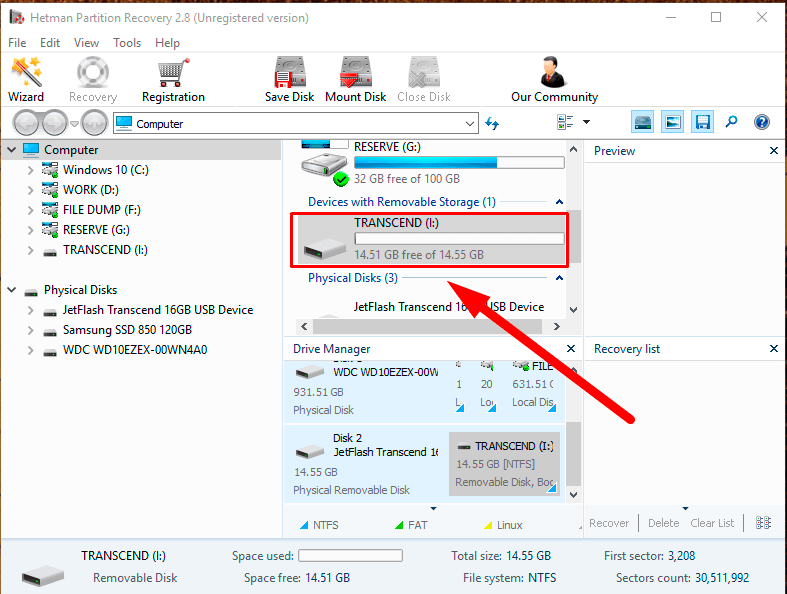Expand JetFlash Transcend 16GB USB Device node
The image size is (787, 594).
(x=31, y=310)
